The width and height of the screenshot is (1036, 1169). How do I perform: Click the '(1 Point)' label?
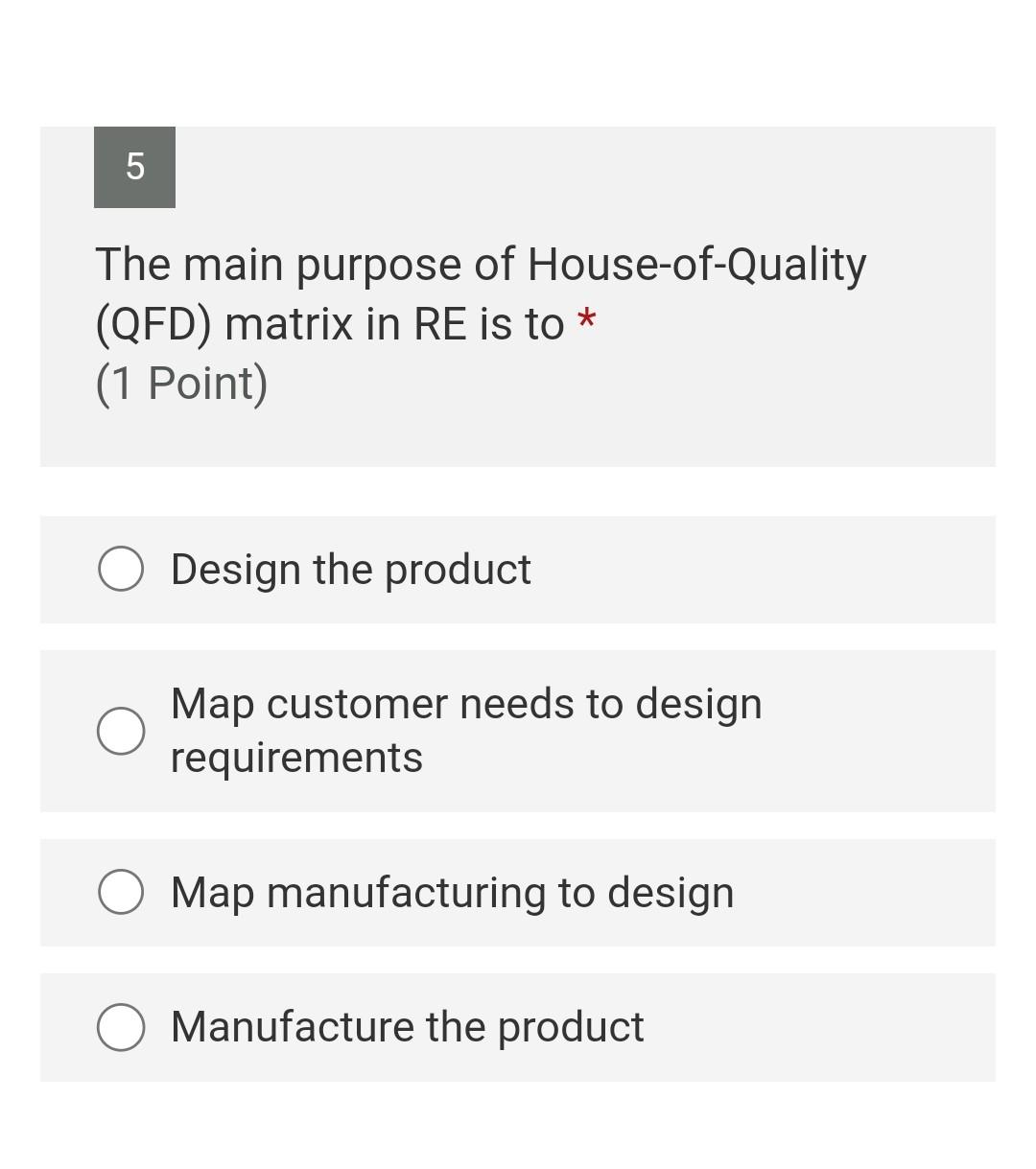(x=181, y=383)
